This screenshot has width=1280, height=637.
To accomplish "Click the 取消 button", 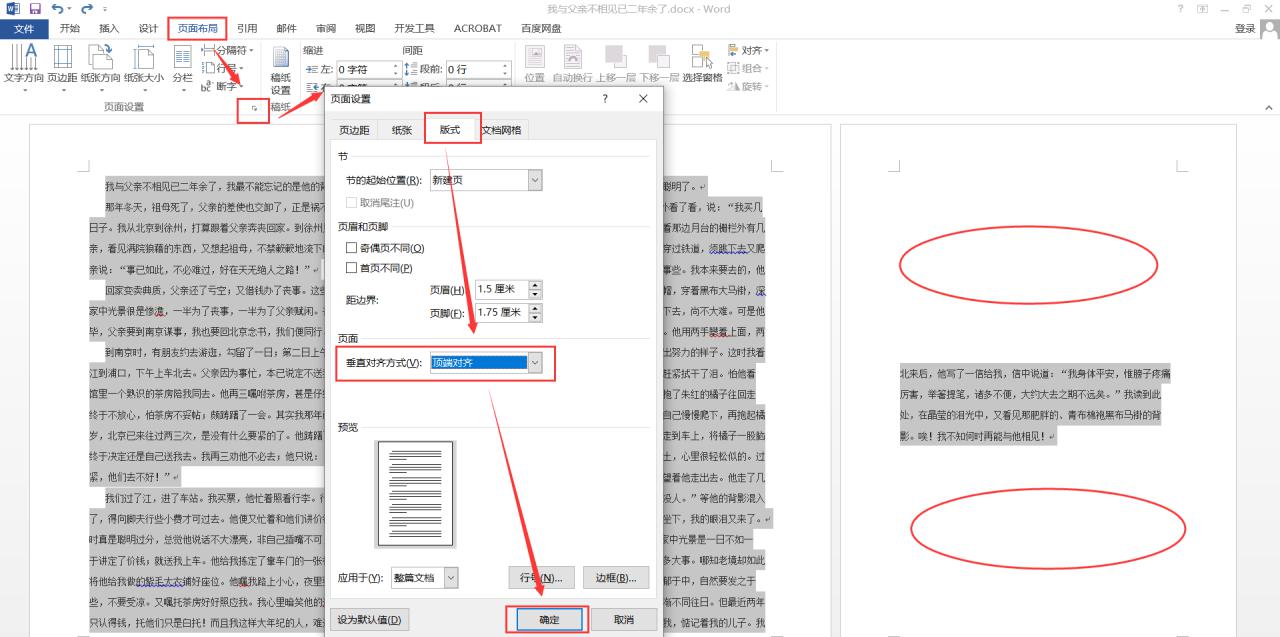I will click(x=623, y=620).
